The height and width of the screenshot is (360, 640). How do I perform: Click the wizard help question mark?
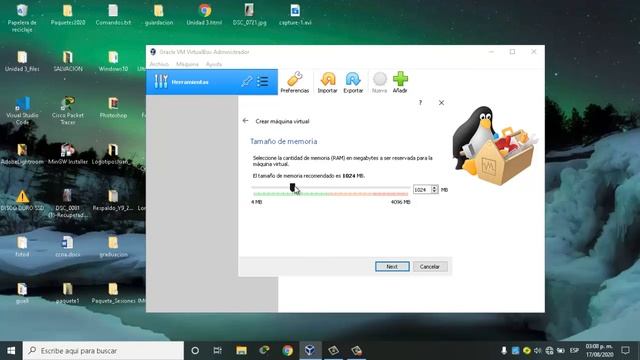[x=420, y=102]
